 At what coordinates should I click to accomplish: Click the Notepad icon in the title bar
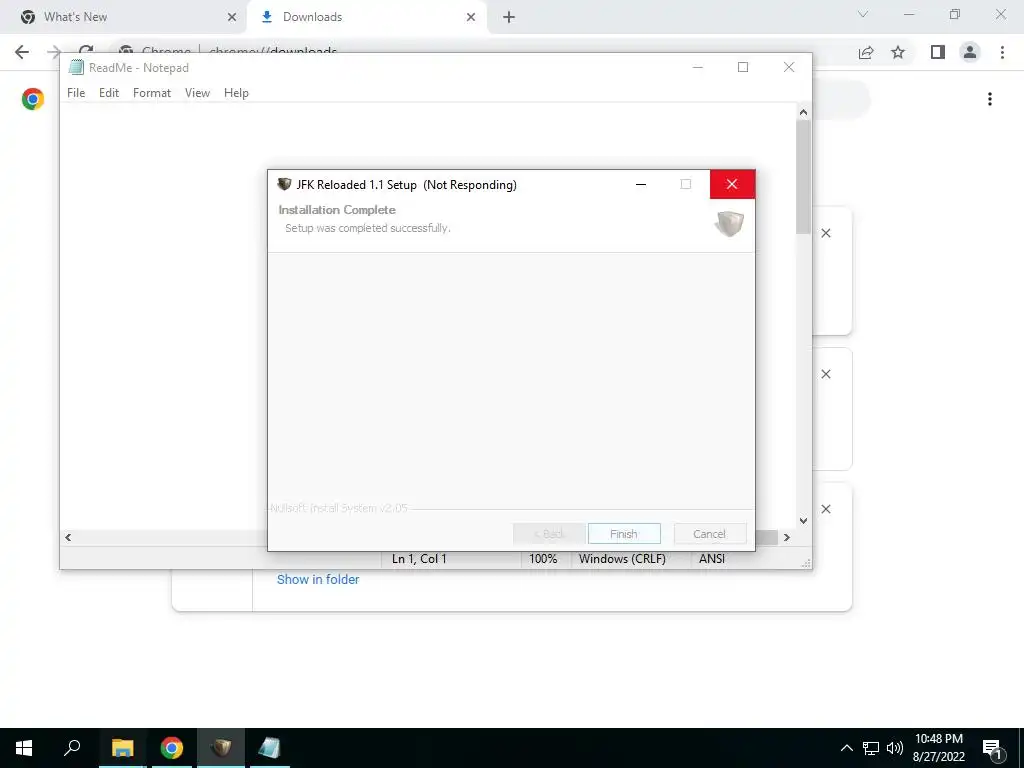[x=76, y=67]
